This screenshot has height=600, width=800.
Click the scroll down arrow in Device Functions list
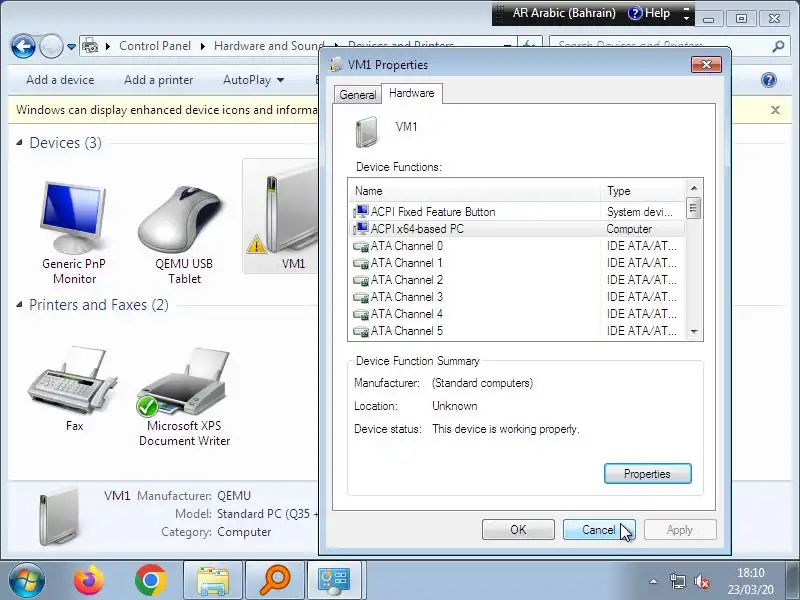coord(694,332)
